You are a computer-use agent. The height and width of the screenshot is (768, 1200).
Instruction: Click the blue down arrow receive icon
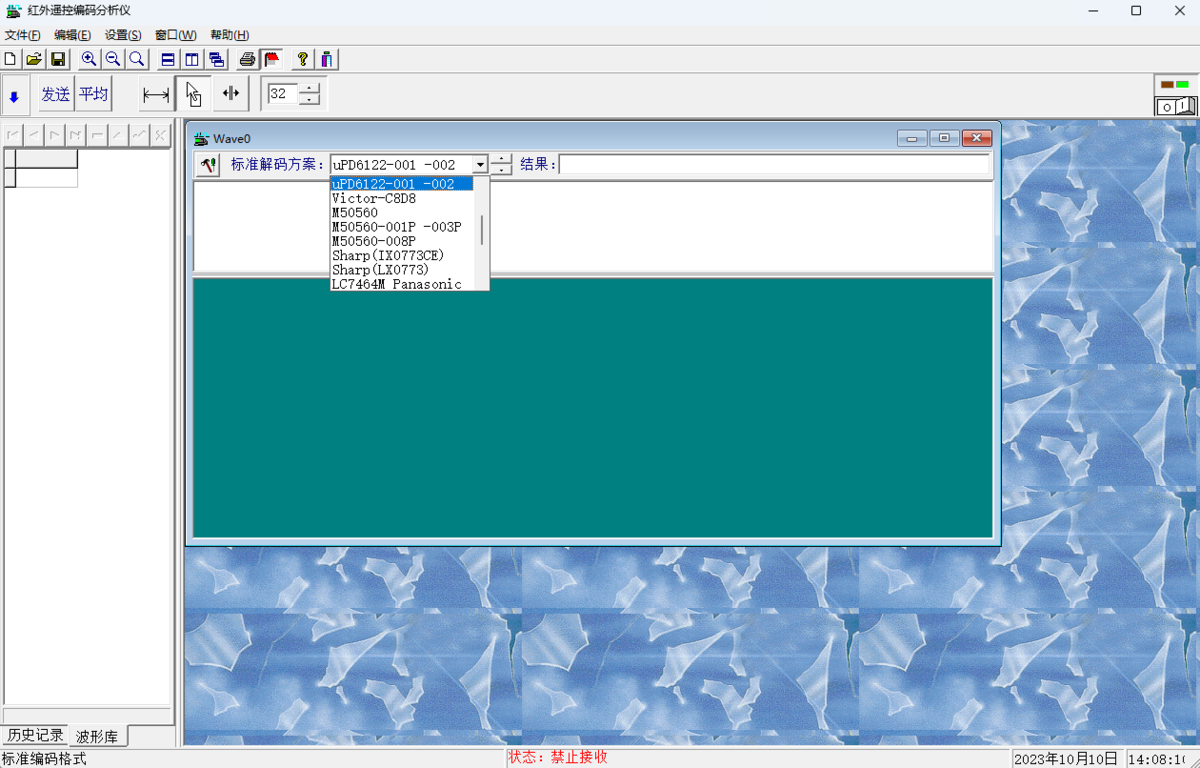[14, 96]
